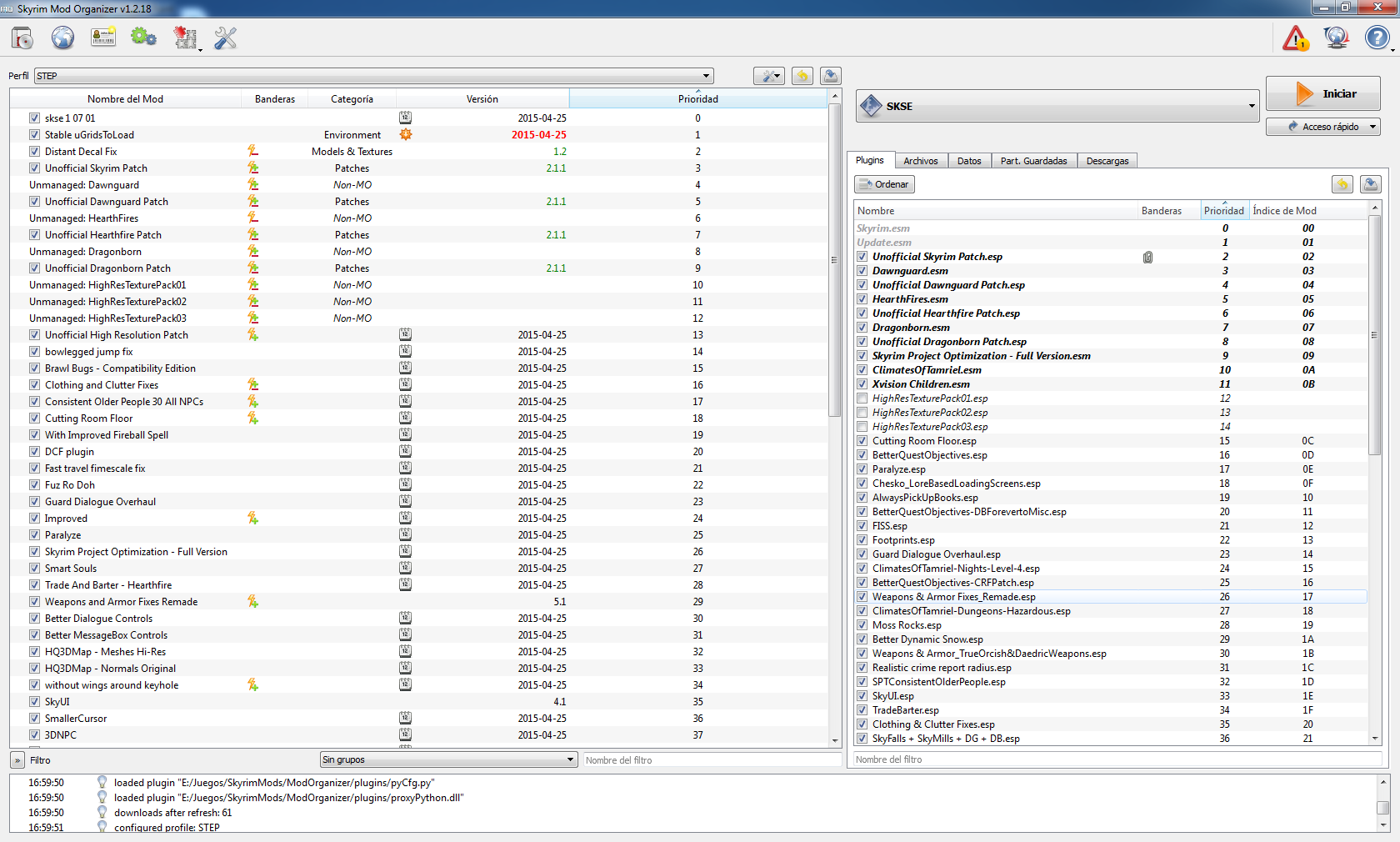Click the flag icon for Weapons and Armor Fixes Remade

[x=252, y=601]
